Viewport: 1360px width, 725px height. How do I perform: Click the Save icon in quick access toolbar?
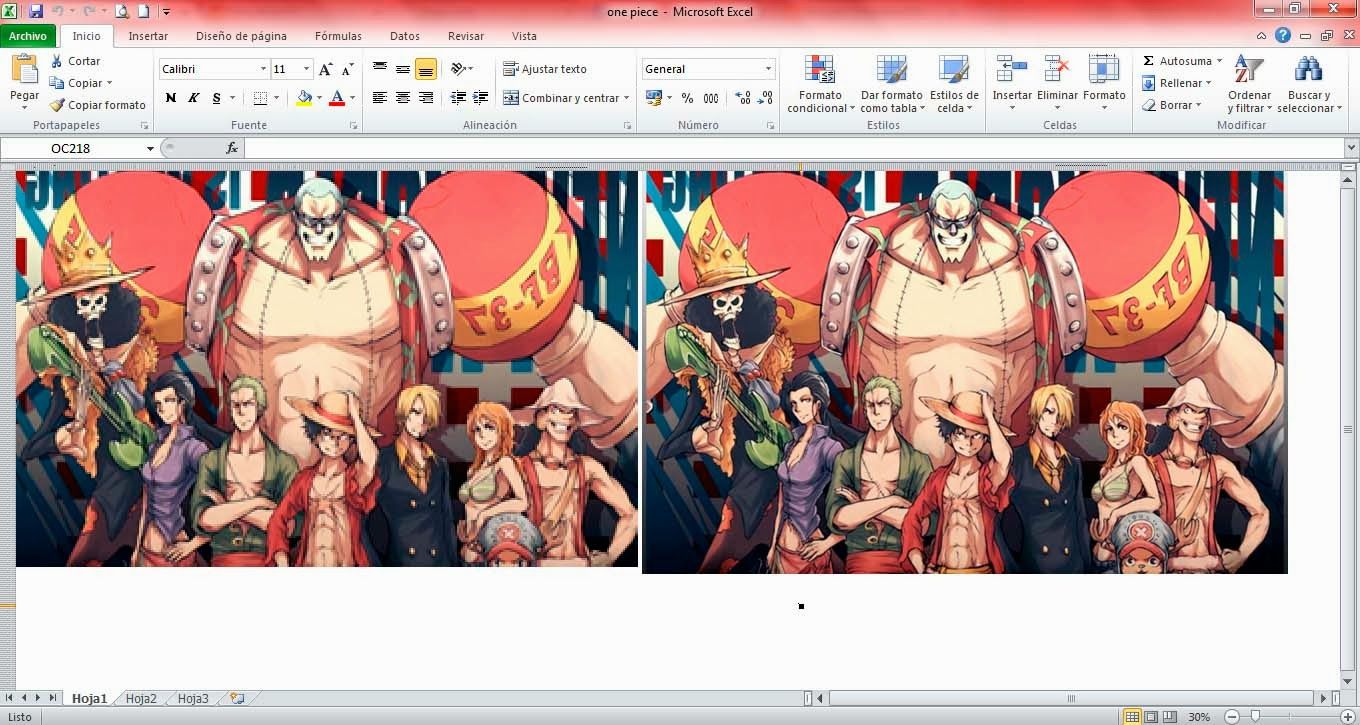[x=36, y=12]
